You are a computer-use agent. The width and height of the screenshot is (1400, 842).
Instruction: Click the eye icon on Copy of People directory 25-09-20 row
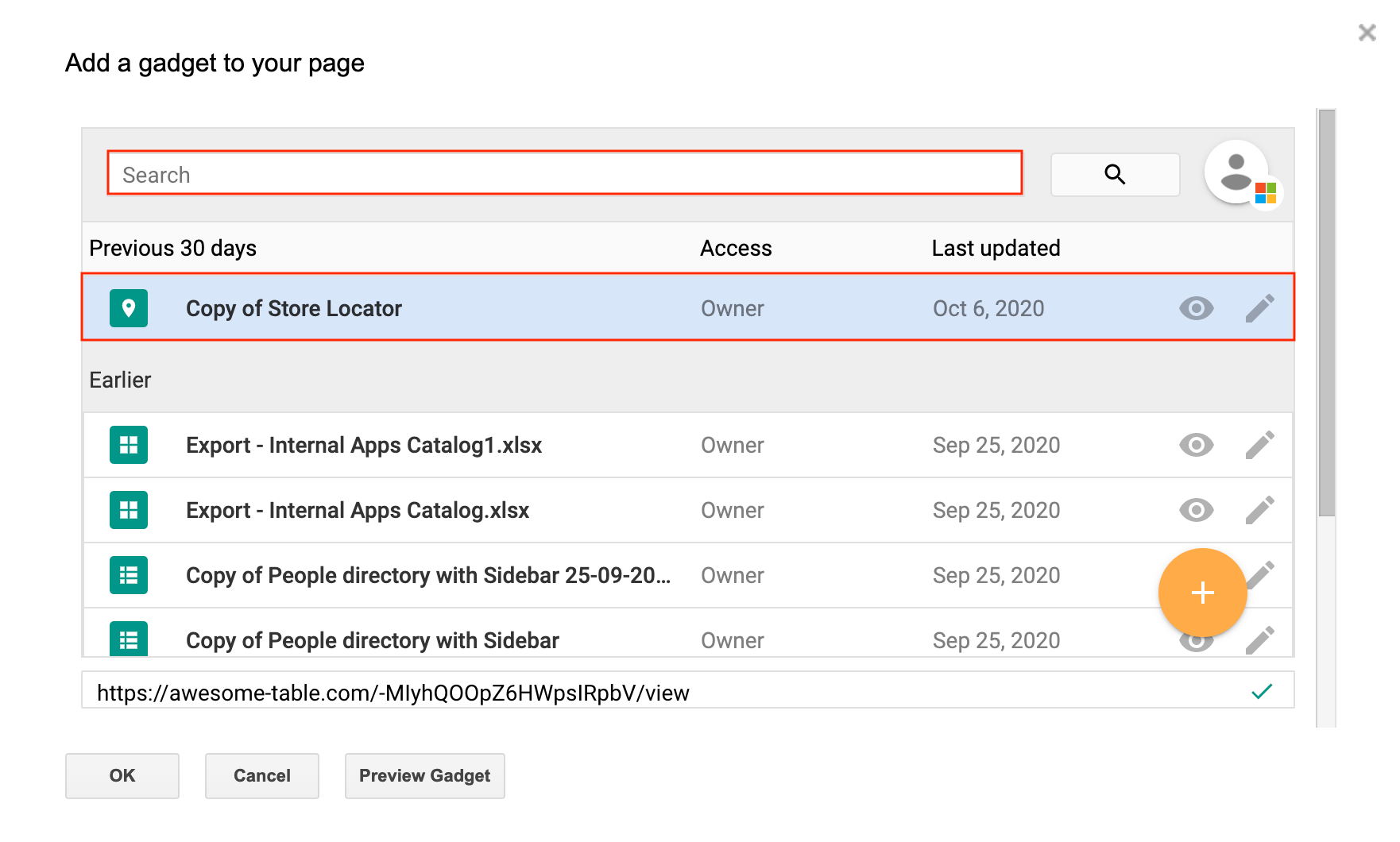[1195, 575]
